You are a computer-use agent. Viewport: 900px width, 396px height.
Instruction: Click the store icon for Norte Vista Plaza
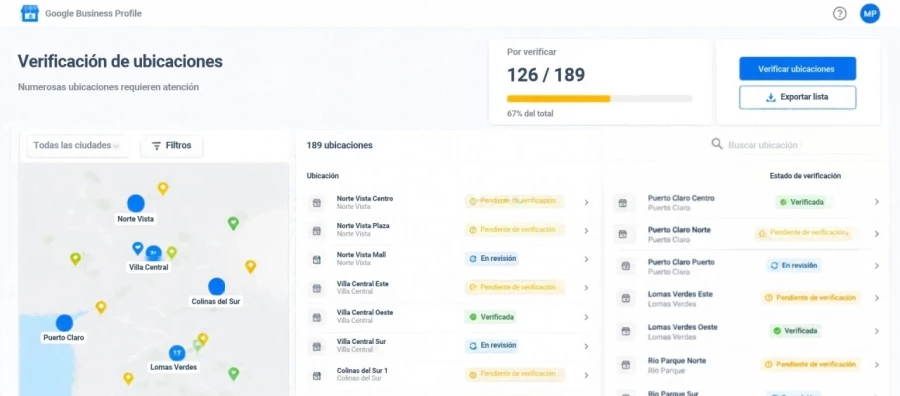click(x=316, y=231)
